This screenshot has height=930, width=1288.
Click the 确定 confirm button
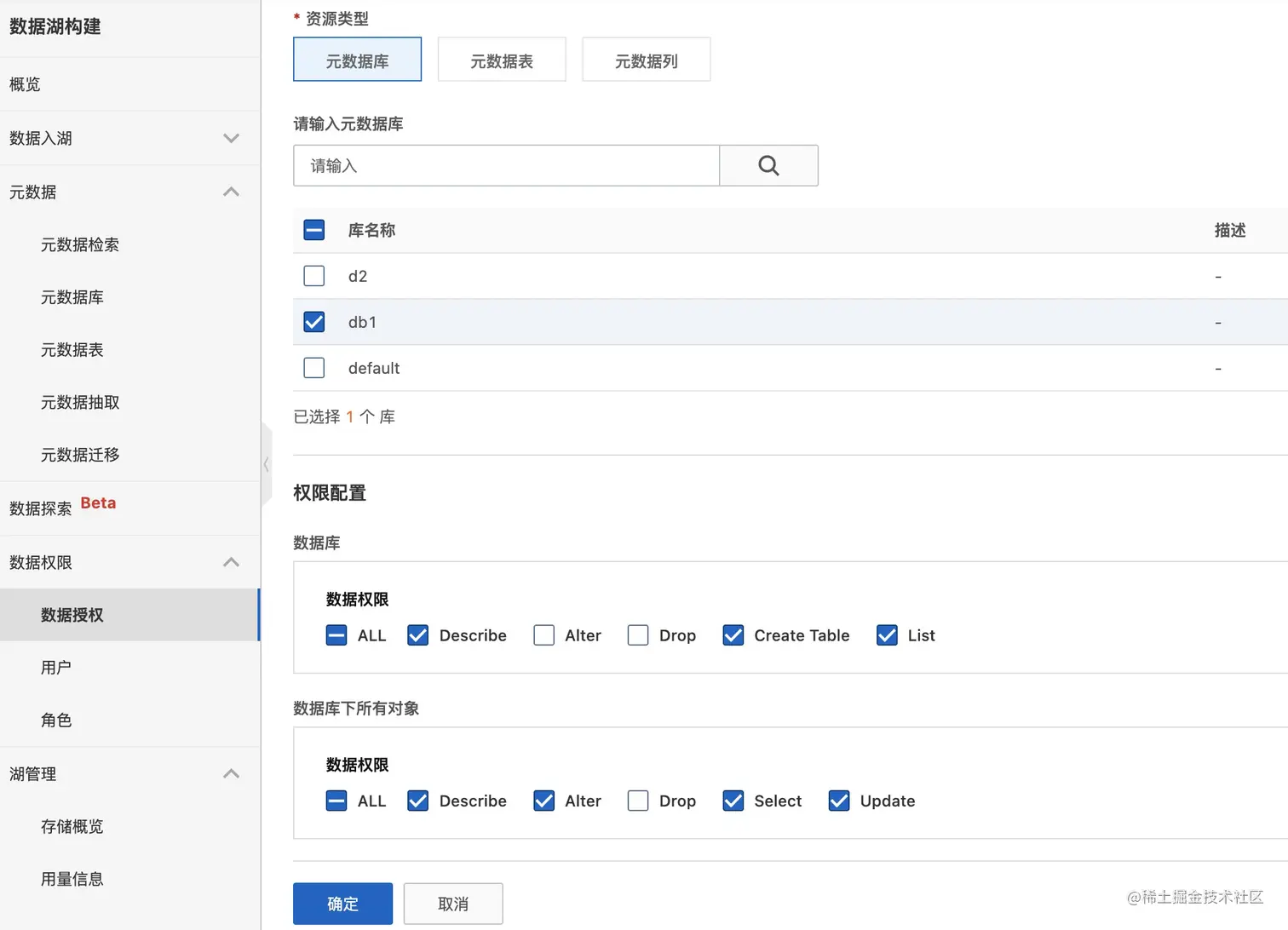pos(342,904)
